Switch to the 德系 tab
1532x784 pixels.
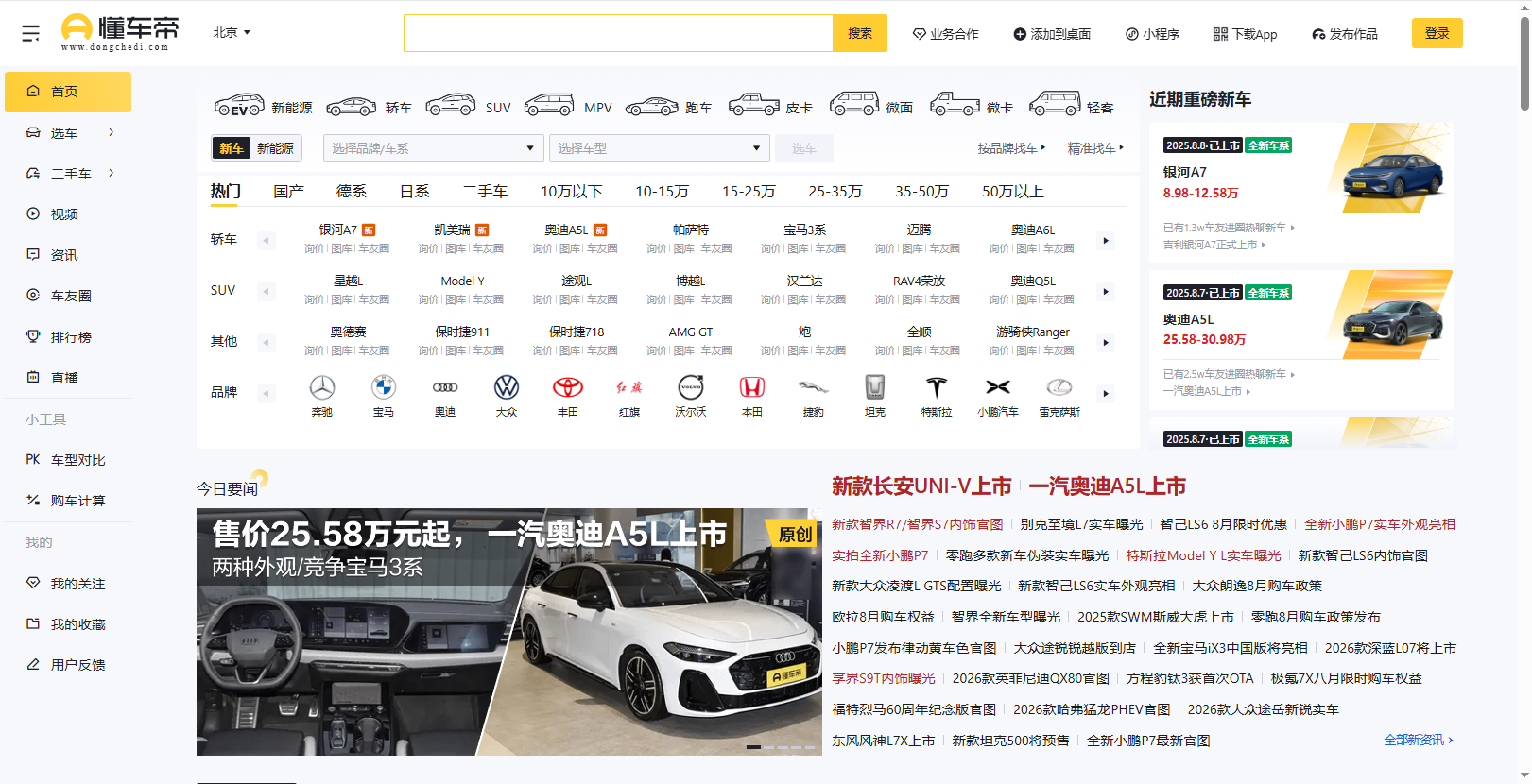point(352,192)
